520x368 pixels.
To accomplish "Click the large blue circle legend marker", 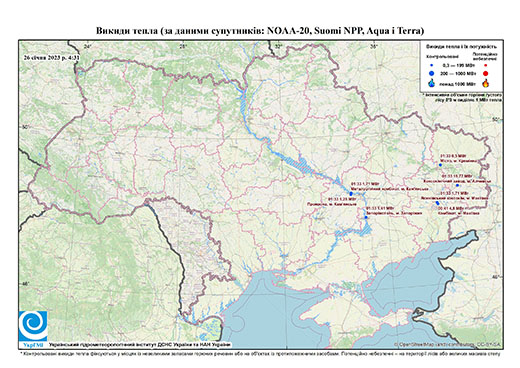I will pyautogui.click(x=432, y=73).
